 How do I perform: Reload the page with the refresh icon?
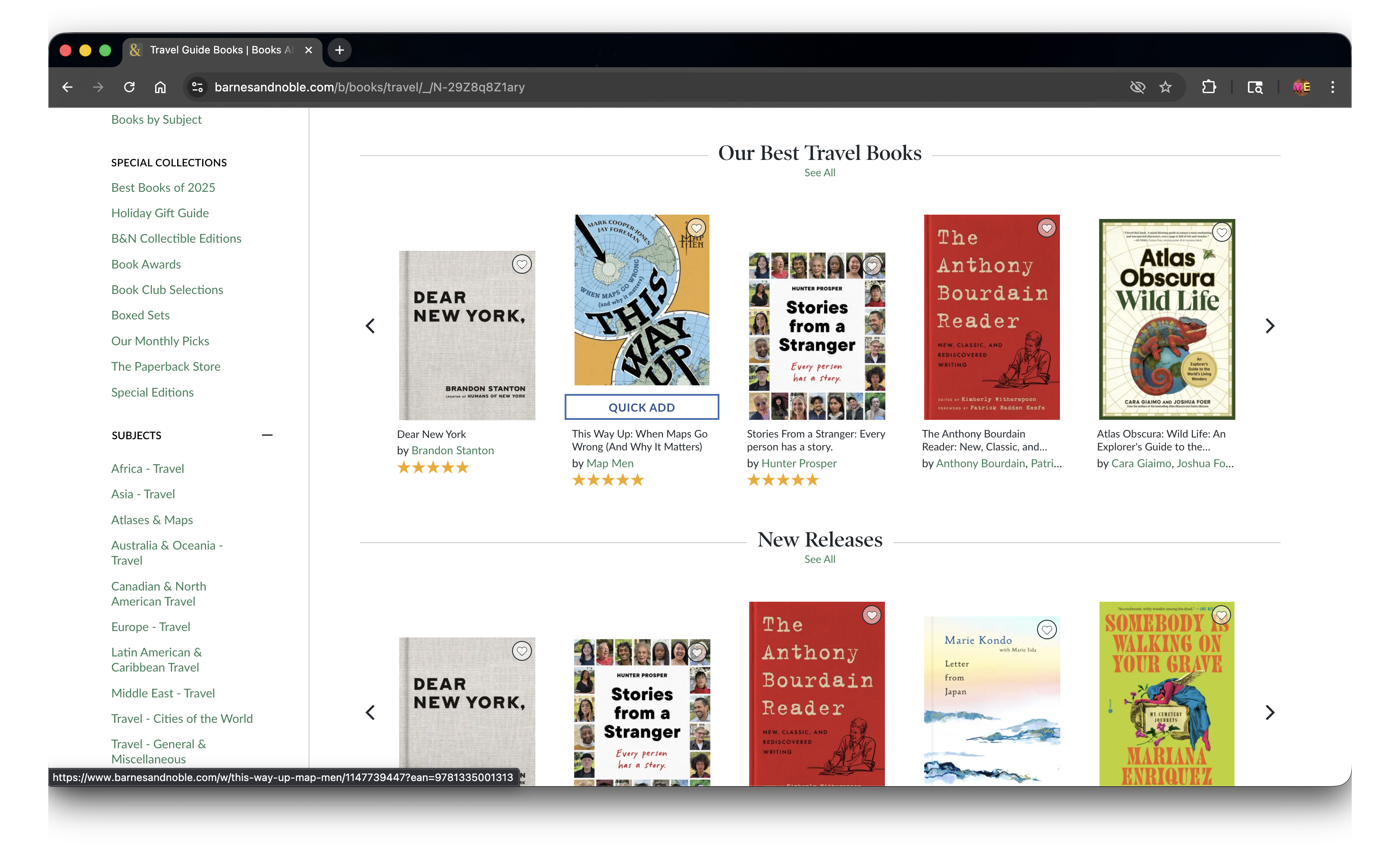(130, 87)
